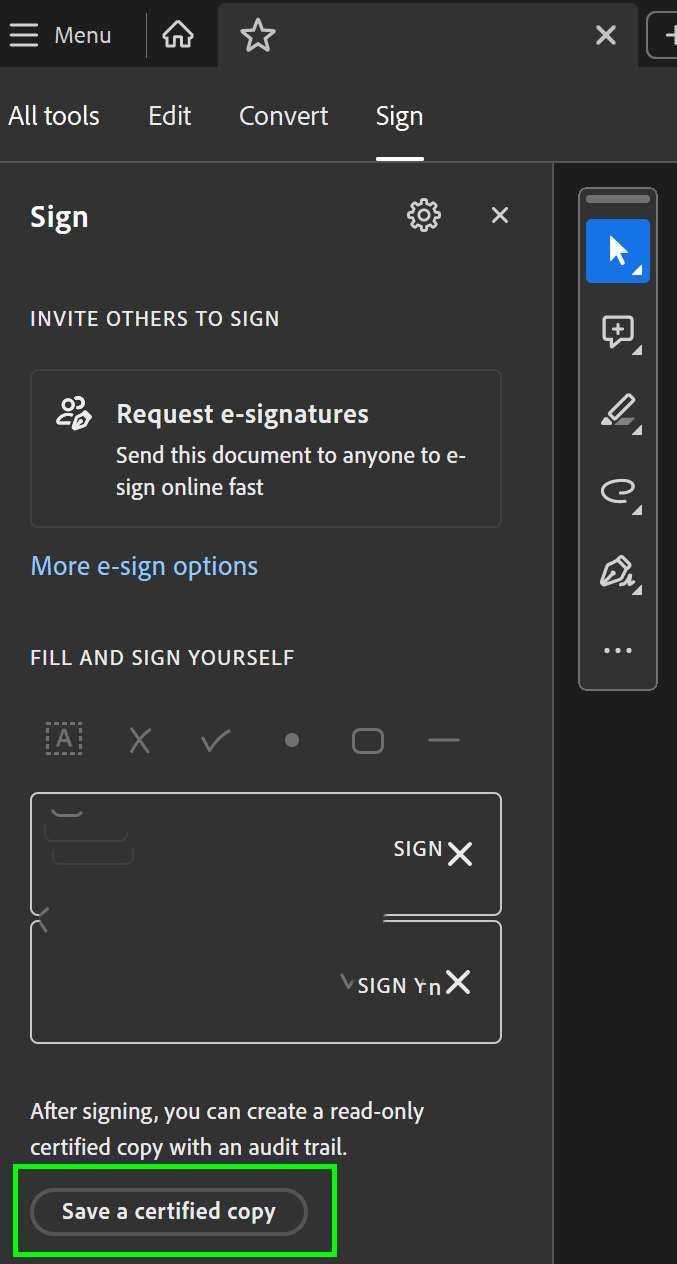Viewport: 677px width, 1264px height.
Task: Open the Sign panel settings gear
Action: [423, 215]
